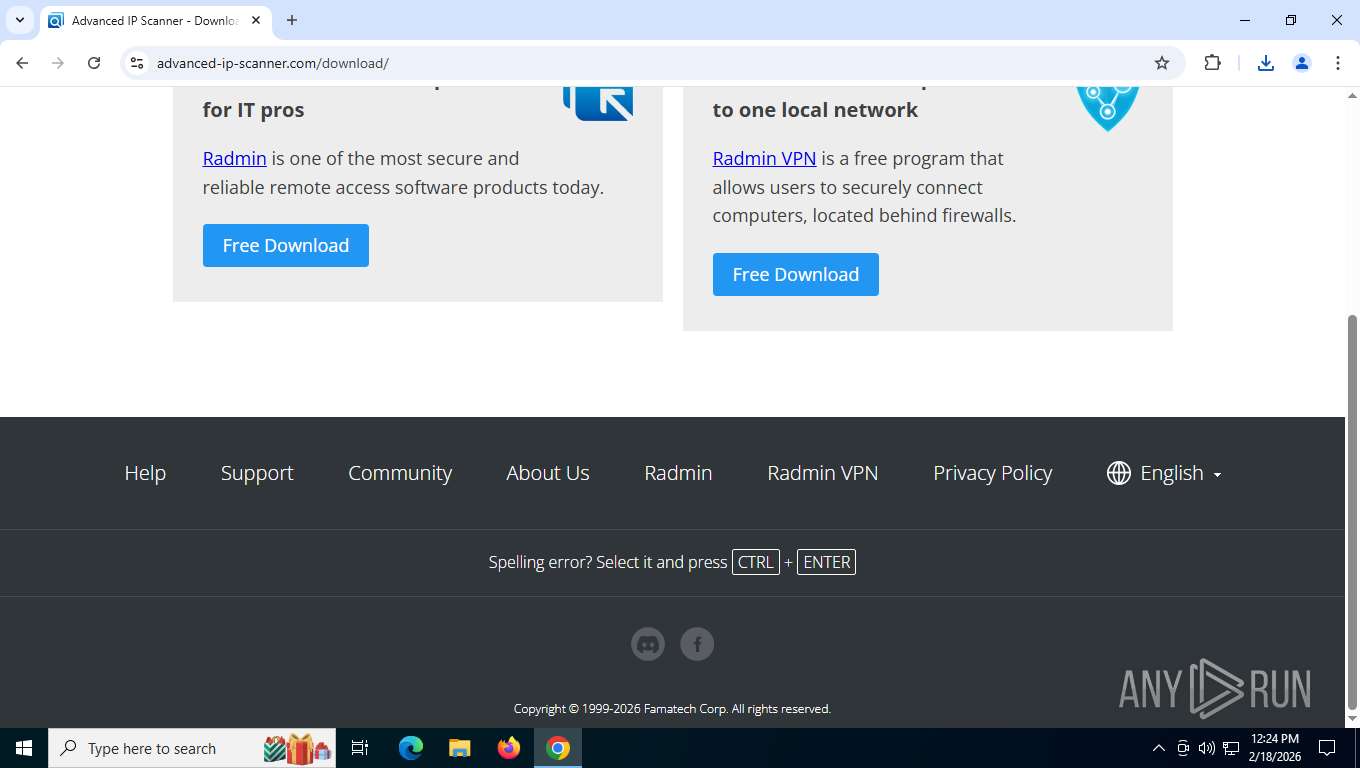Image resolution: width=1360 pixels, height=768 pixels.
Task: Click the Radmin VPN shield icon
Action: click(x=1107, y=109)
